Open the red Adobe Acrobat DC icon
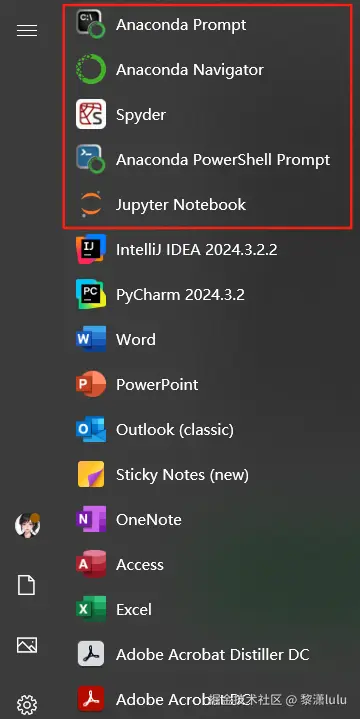This screenshot has width=360, height=719. pyautogui.click(x=91, y=698)
